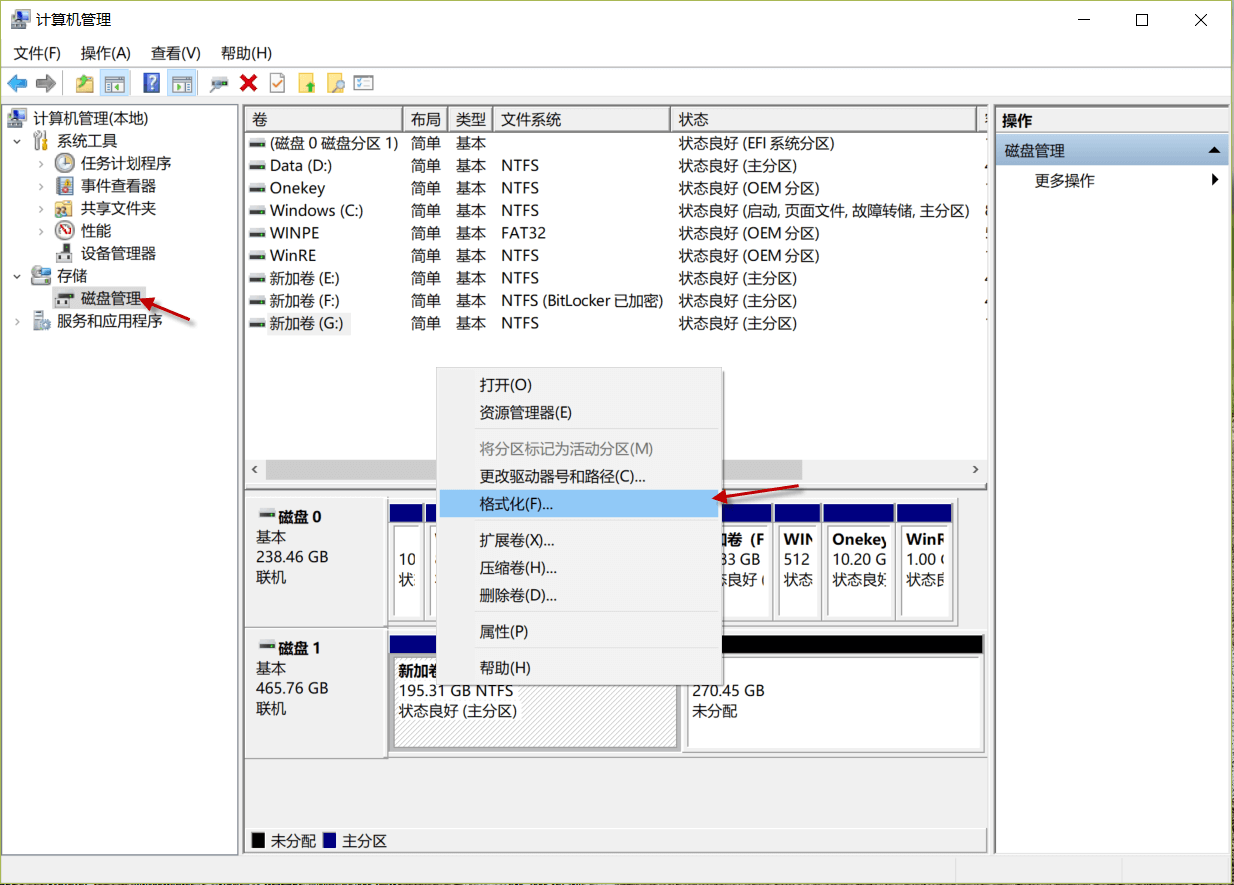Image resolution: width=1234 pixels, height=885 pixels.
Task: Choose 格式化(F)... from context menu
Action: (x=579, y=504)
